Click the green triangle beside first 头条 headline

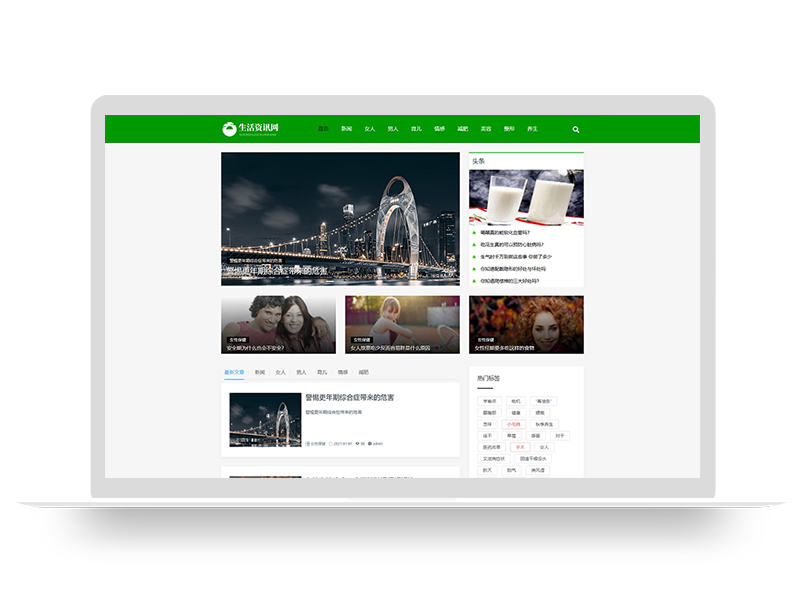474,233
